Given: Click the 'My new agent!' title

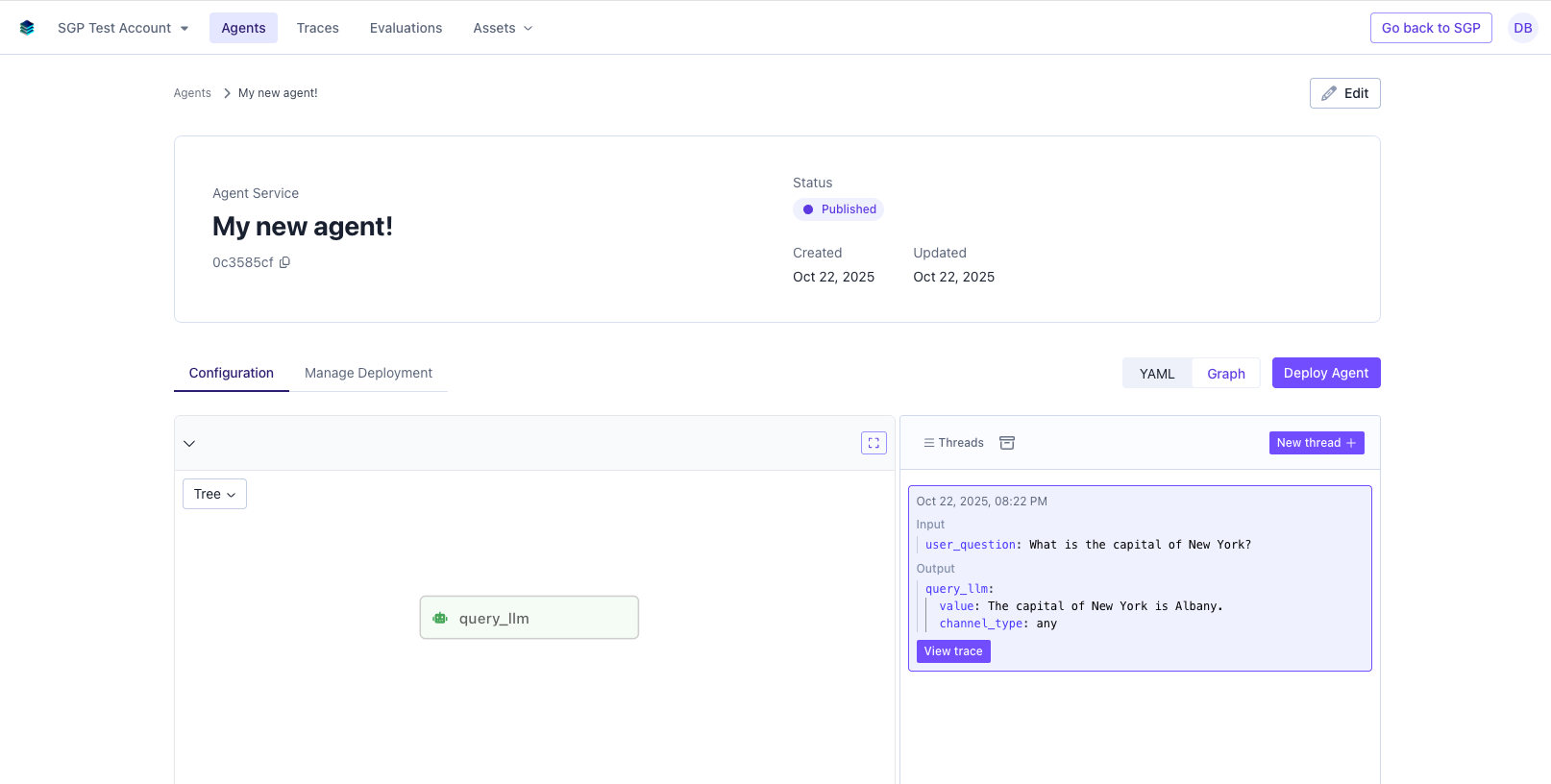Looking at the screenshot, I should tap(303, 227).
